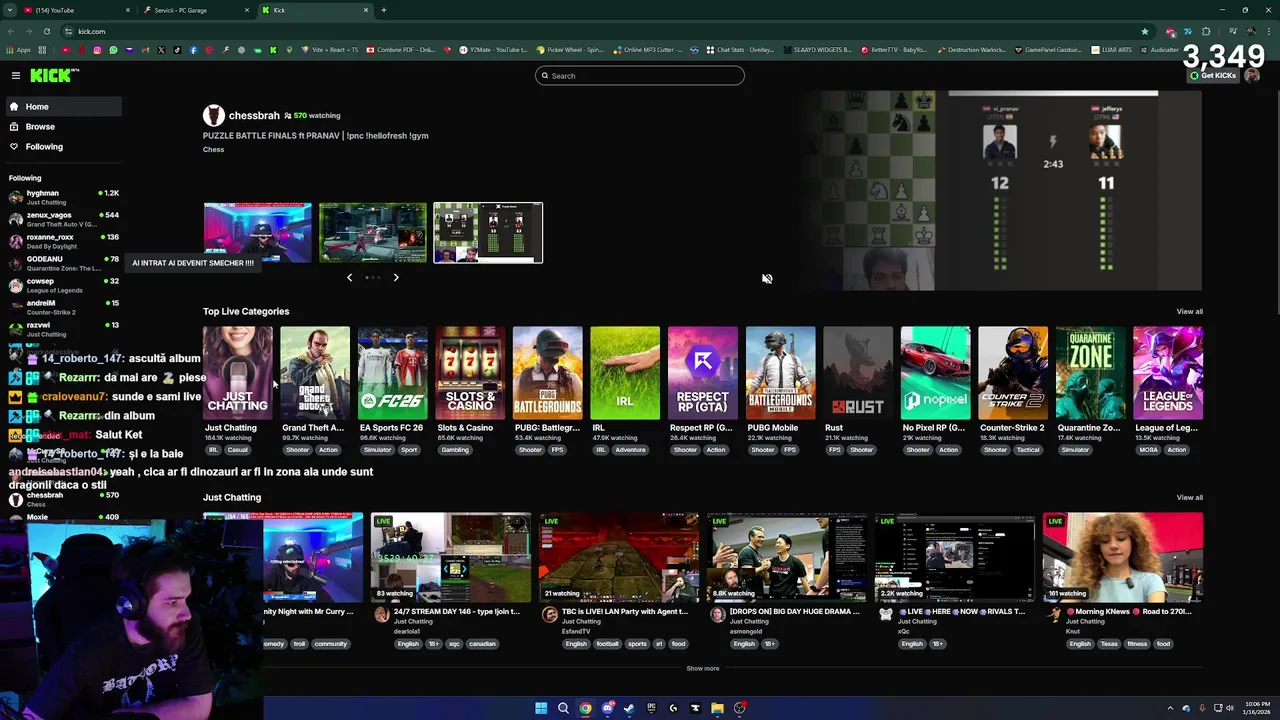Open the Chrome extensions puzzle icon
This screenshot has width=1280, height=720.
pos(1206,31)
